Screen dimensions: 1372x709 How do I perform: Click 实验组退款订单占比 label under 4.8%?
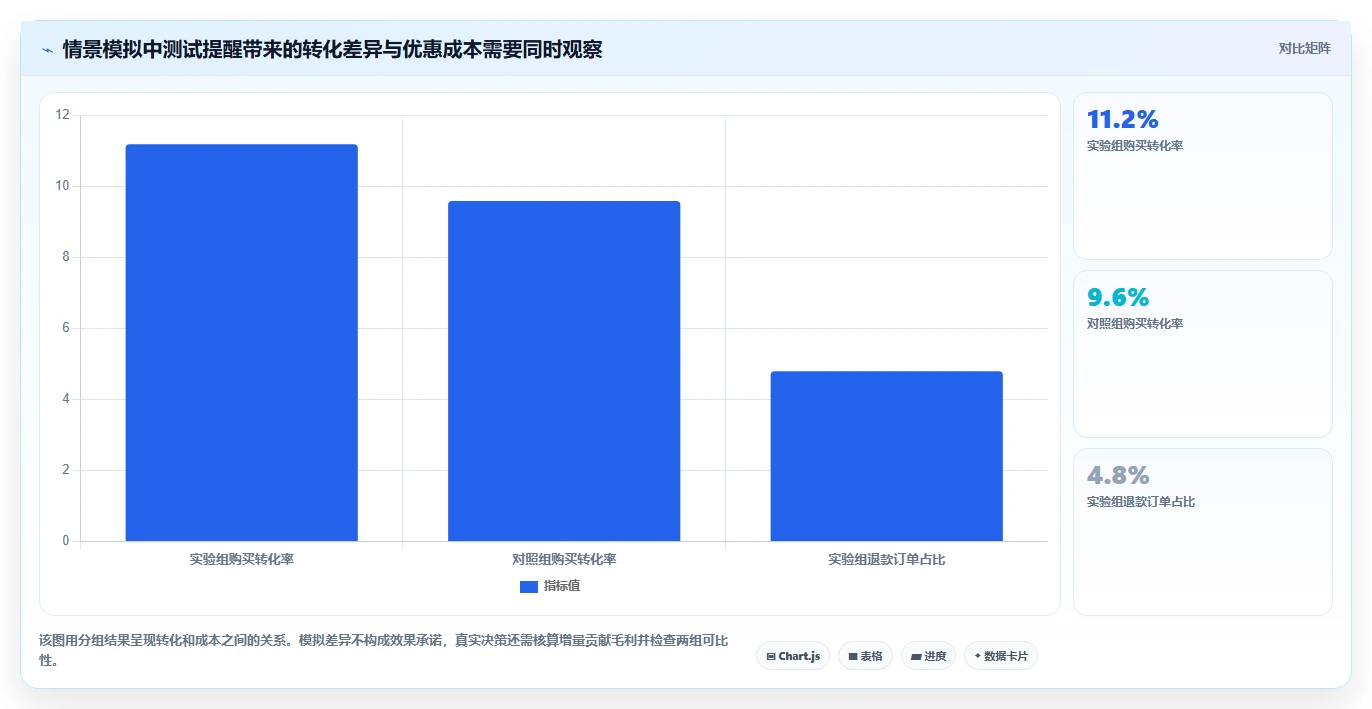(x=1141, y=502)
